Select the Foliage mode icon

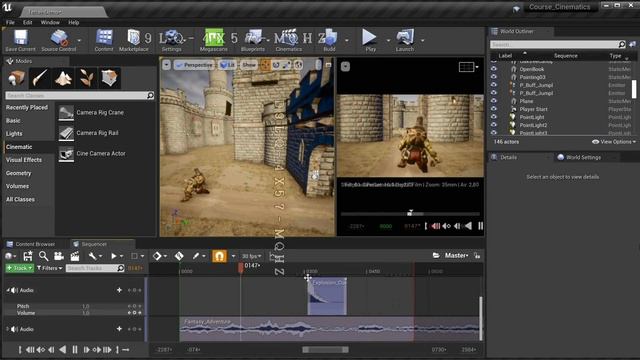tap(87, 78)
